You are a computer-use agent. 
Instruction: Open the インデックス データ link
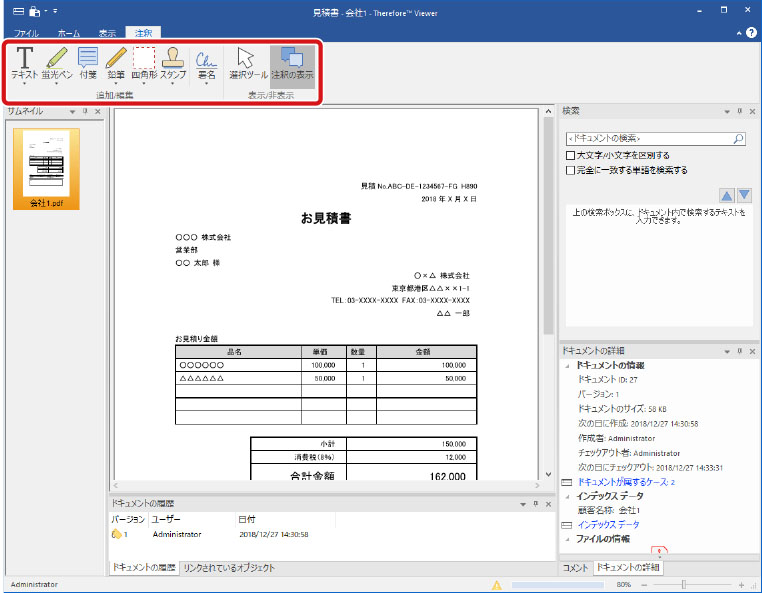pos(609,524)
